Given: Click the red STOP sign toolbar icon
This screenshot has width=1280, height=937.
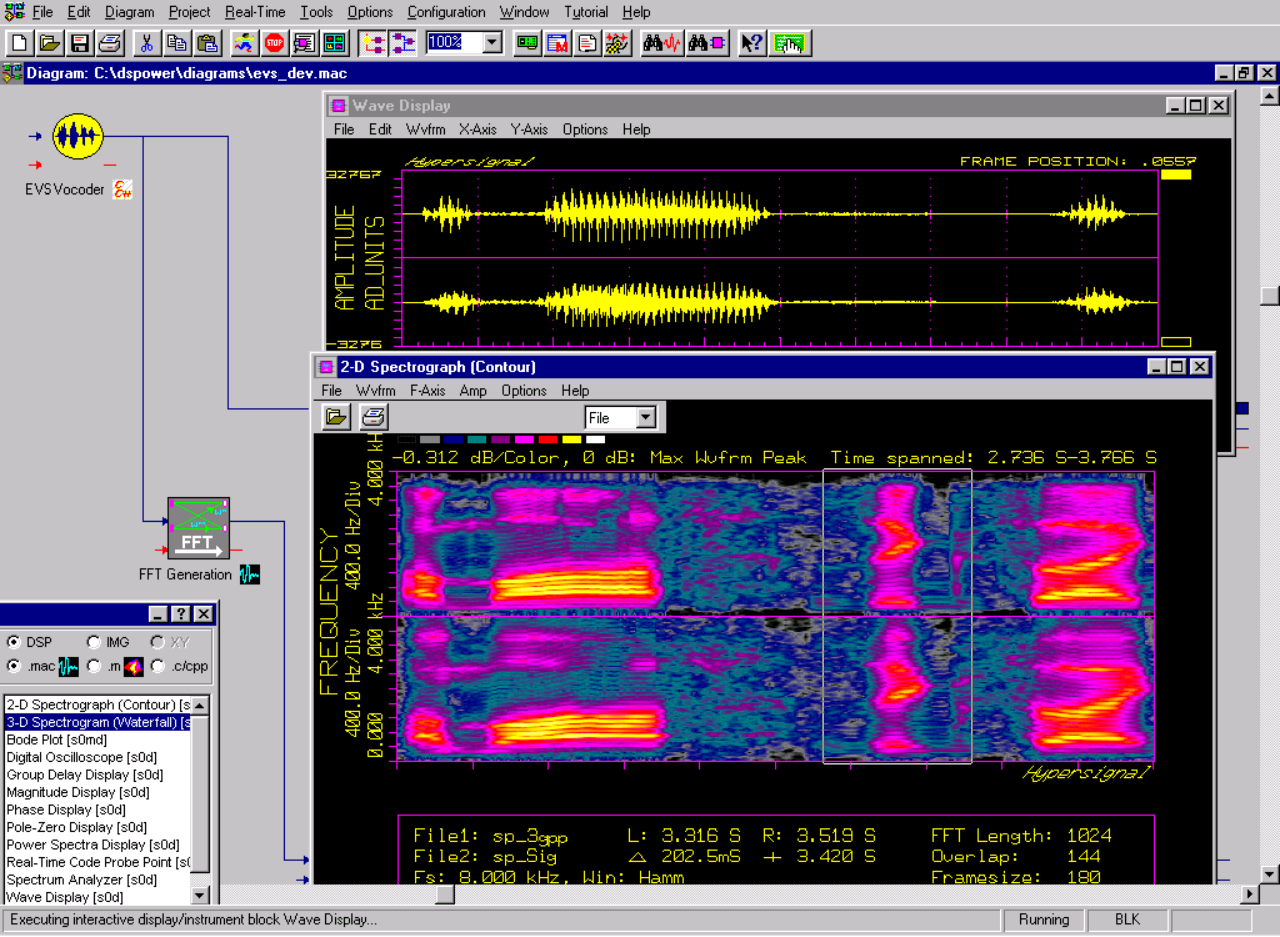Looking at the screenshot, I should (x=275, y=43).
